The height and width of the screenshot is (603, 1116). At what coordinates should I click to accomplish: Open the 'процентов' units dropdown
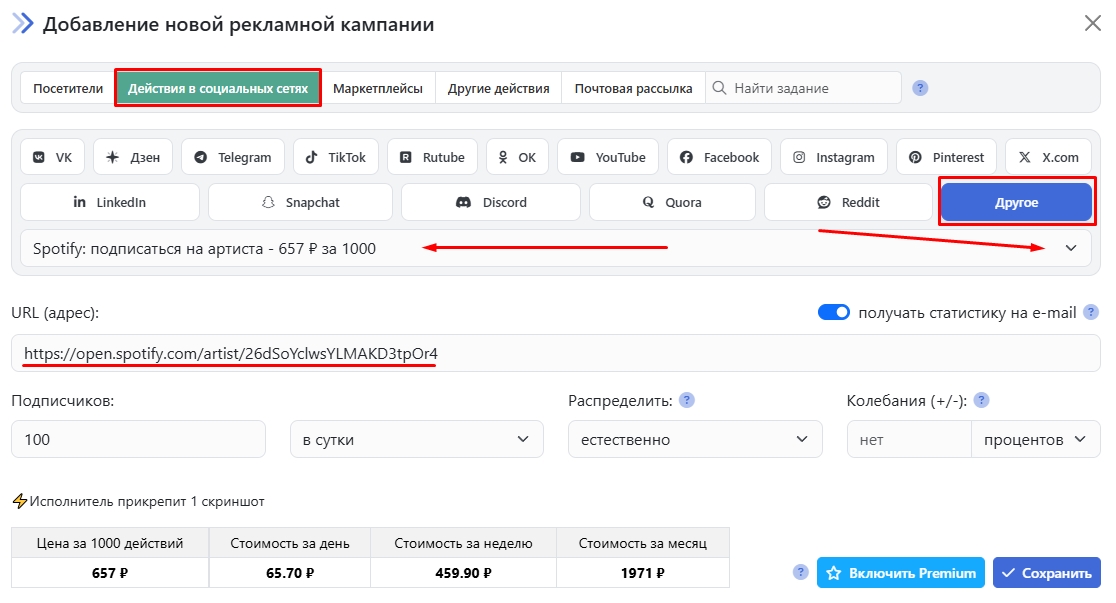click(x=1035, y=439)
